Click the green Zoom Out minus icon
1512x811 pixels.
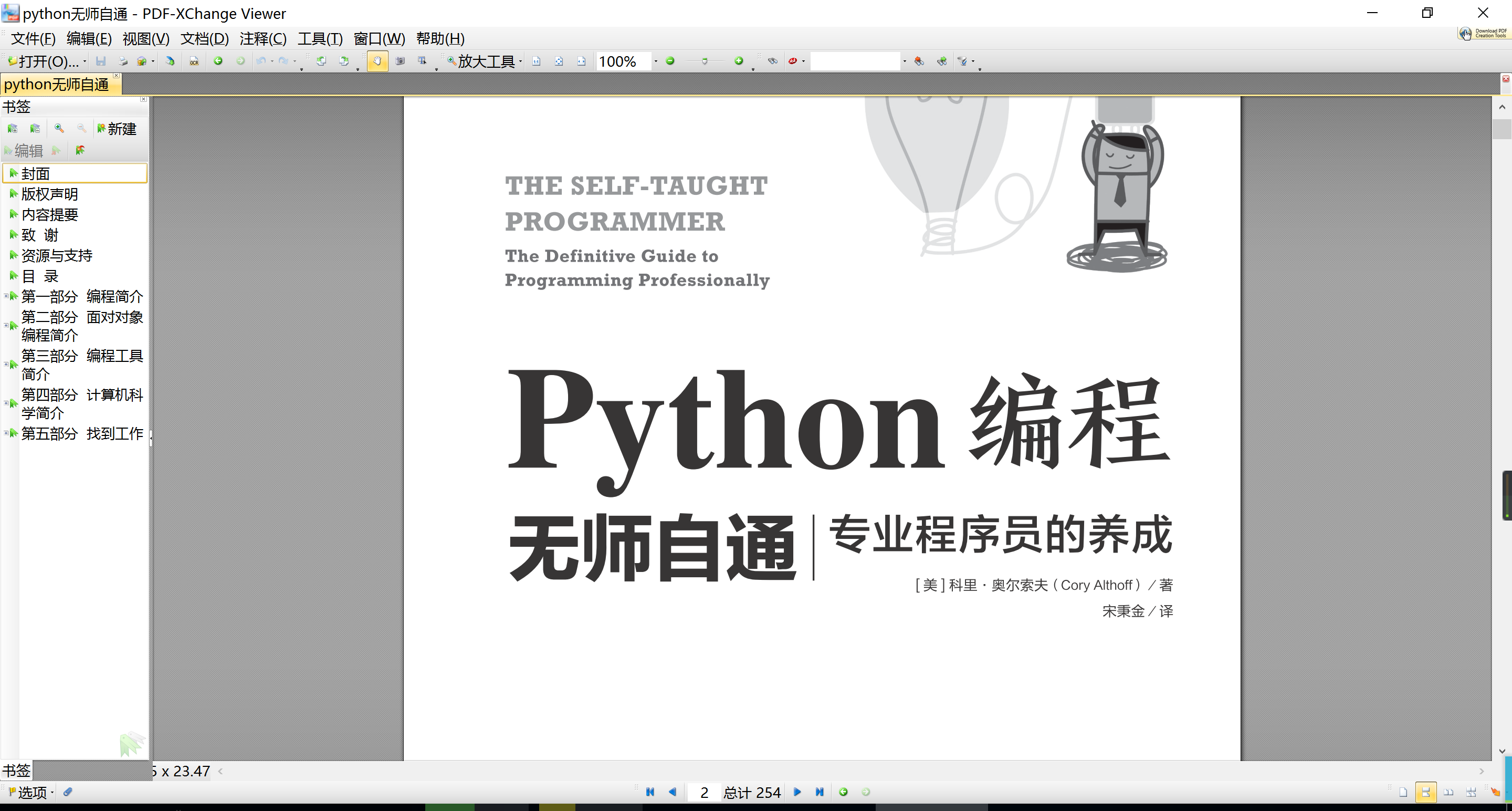click(x=670, y=61)
